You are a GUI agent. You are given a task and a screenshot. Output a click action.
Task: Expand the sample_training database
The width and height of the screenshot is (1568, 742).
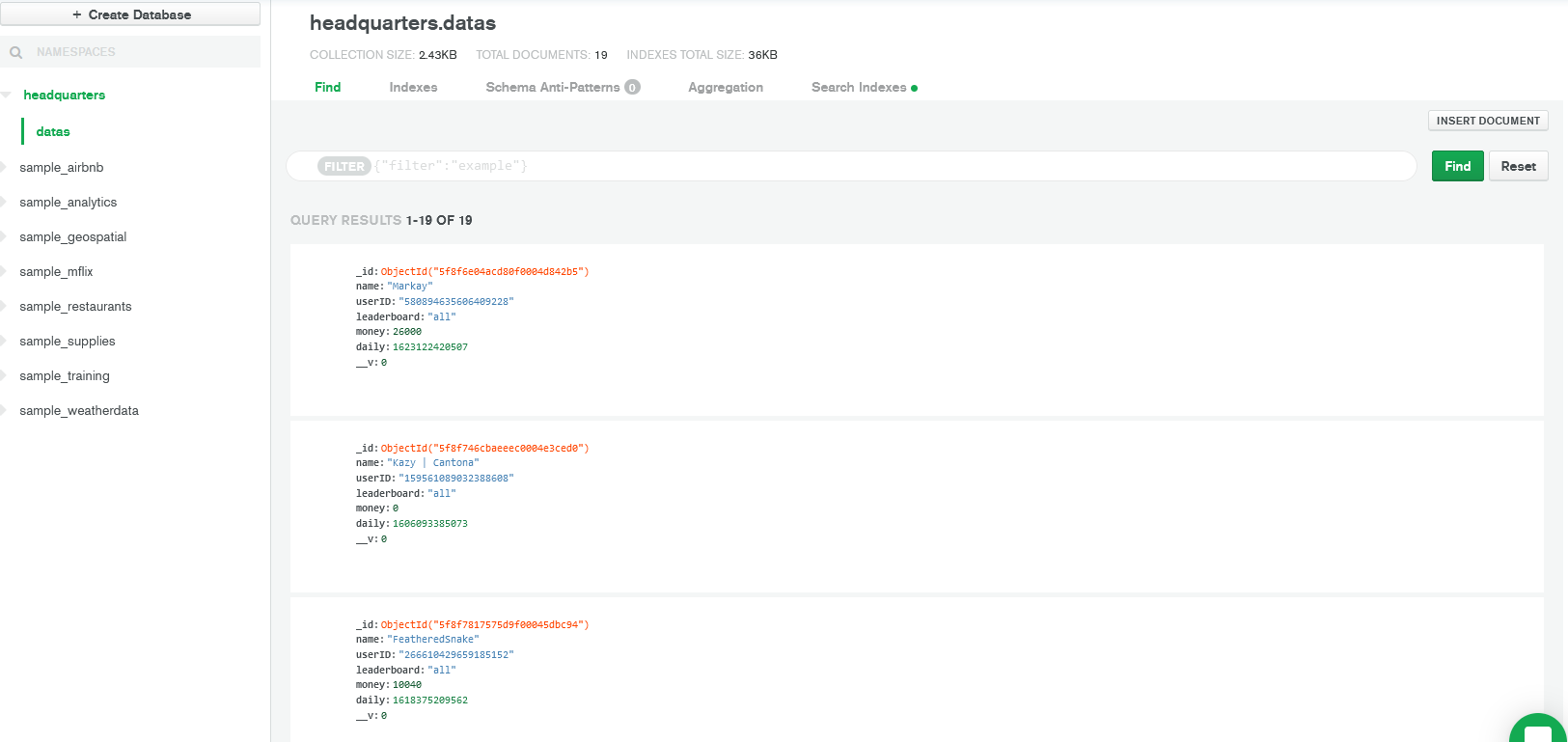[x=4, y=375]
